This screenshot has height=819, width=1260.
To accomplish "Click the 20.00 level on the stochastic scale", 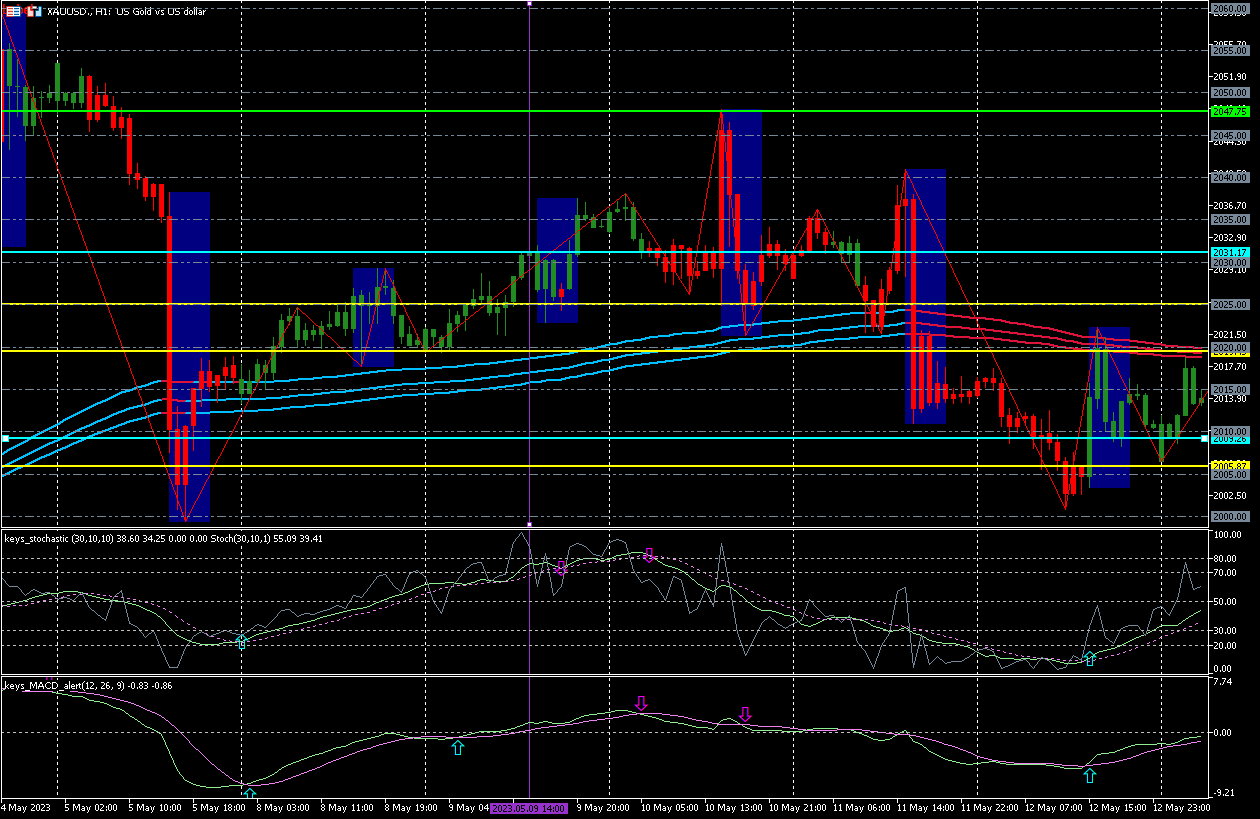I will click(1225, 645).
